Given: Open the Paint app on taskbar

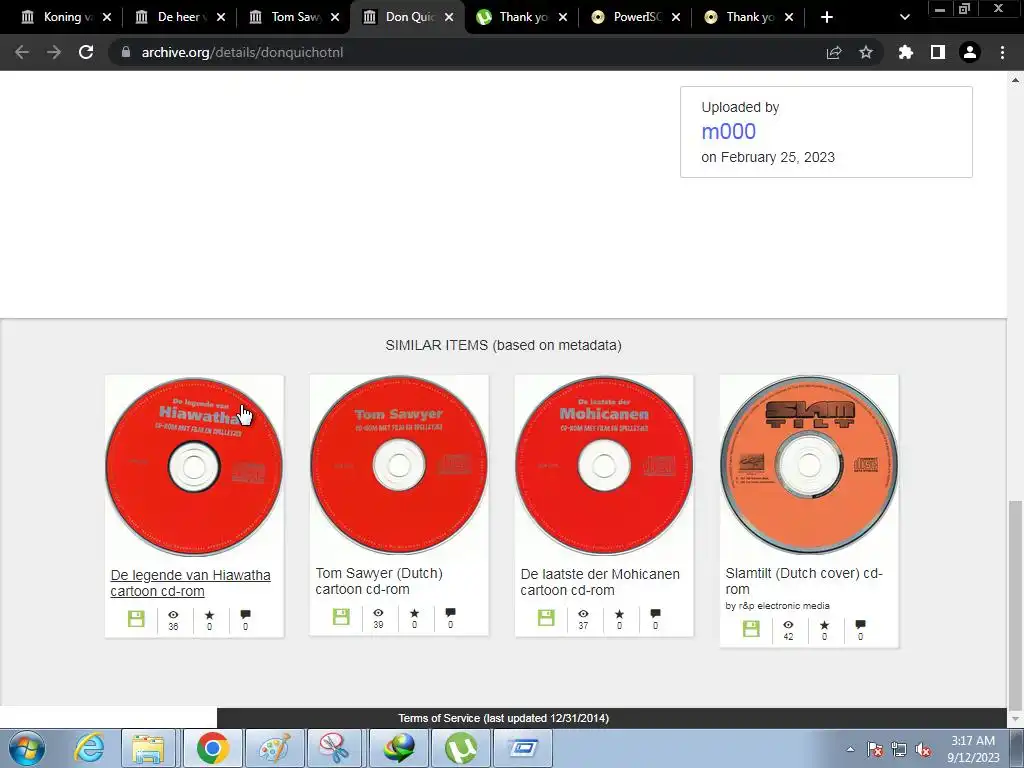Looking at the screenshot, I should point(274,748).
